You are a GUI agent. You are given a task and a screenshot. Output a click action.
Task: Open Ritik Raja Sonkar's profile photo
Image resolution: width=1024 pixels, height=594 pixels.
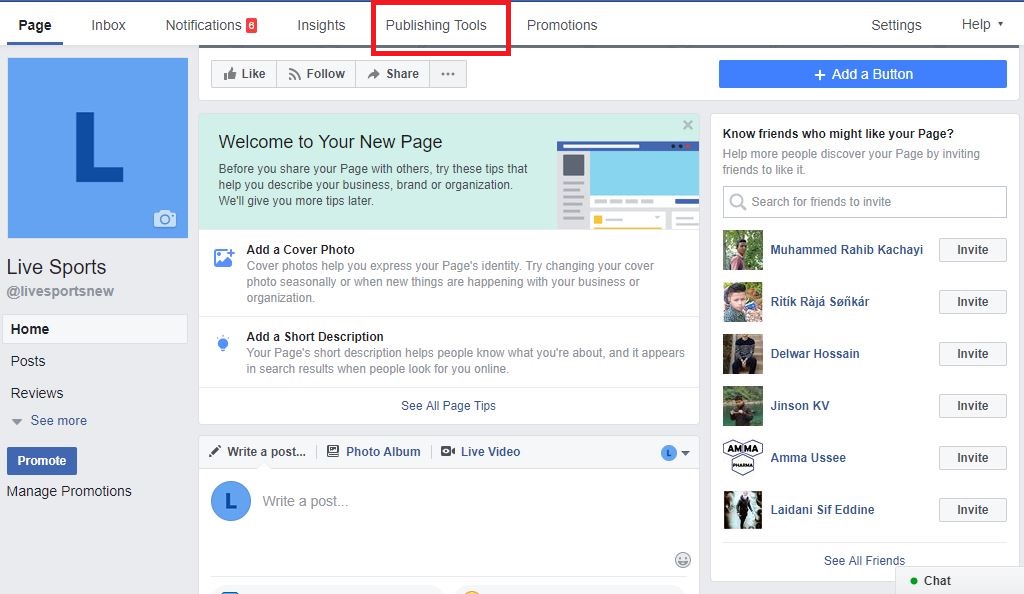point(743,302)
